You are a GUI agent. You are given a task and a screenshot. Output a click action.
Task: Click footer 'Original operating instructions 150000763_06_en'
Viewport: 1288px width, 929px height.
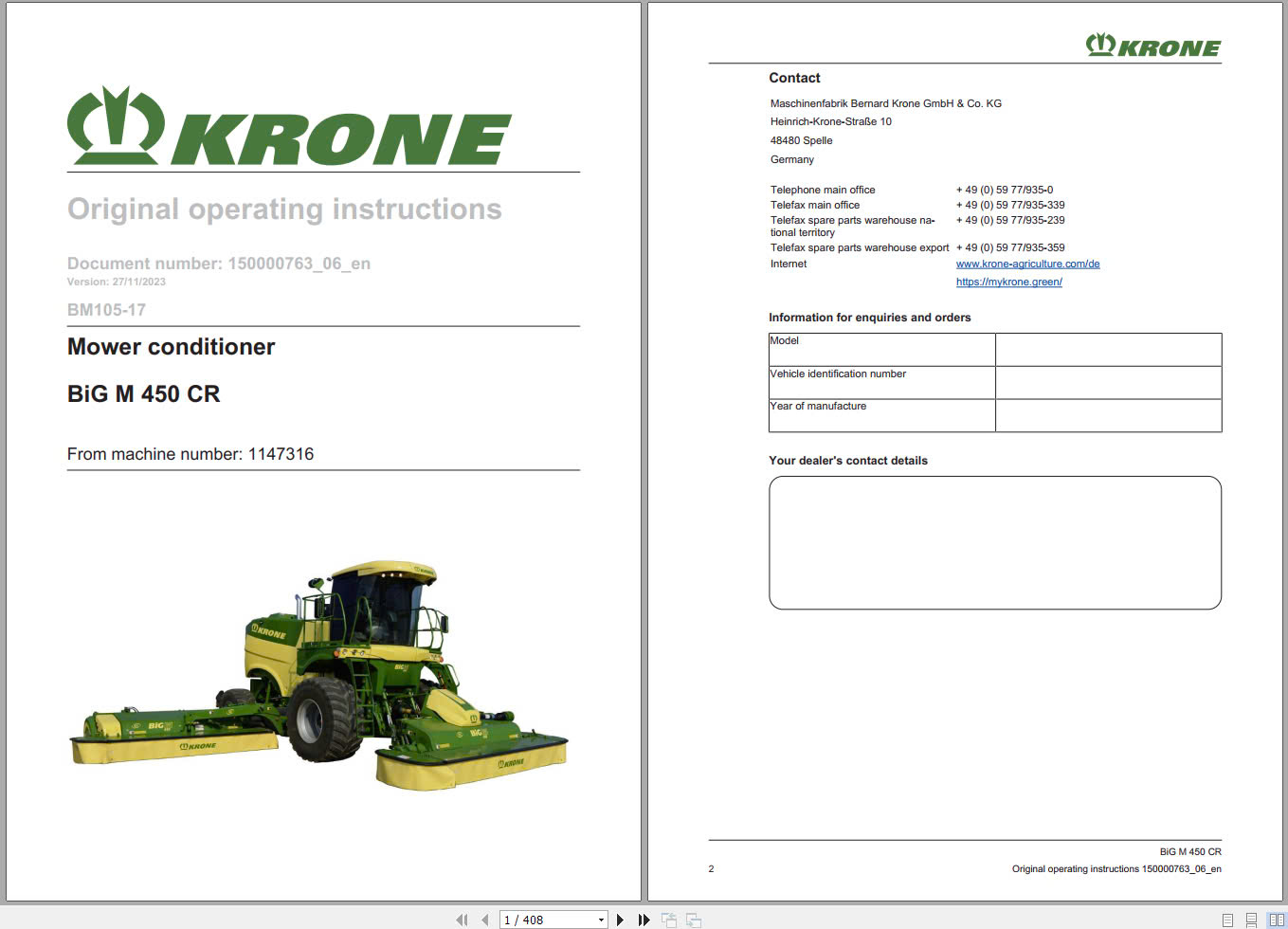[1116, 868]
